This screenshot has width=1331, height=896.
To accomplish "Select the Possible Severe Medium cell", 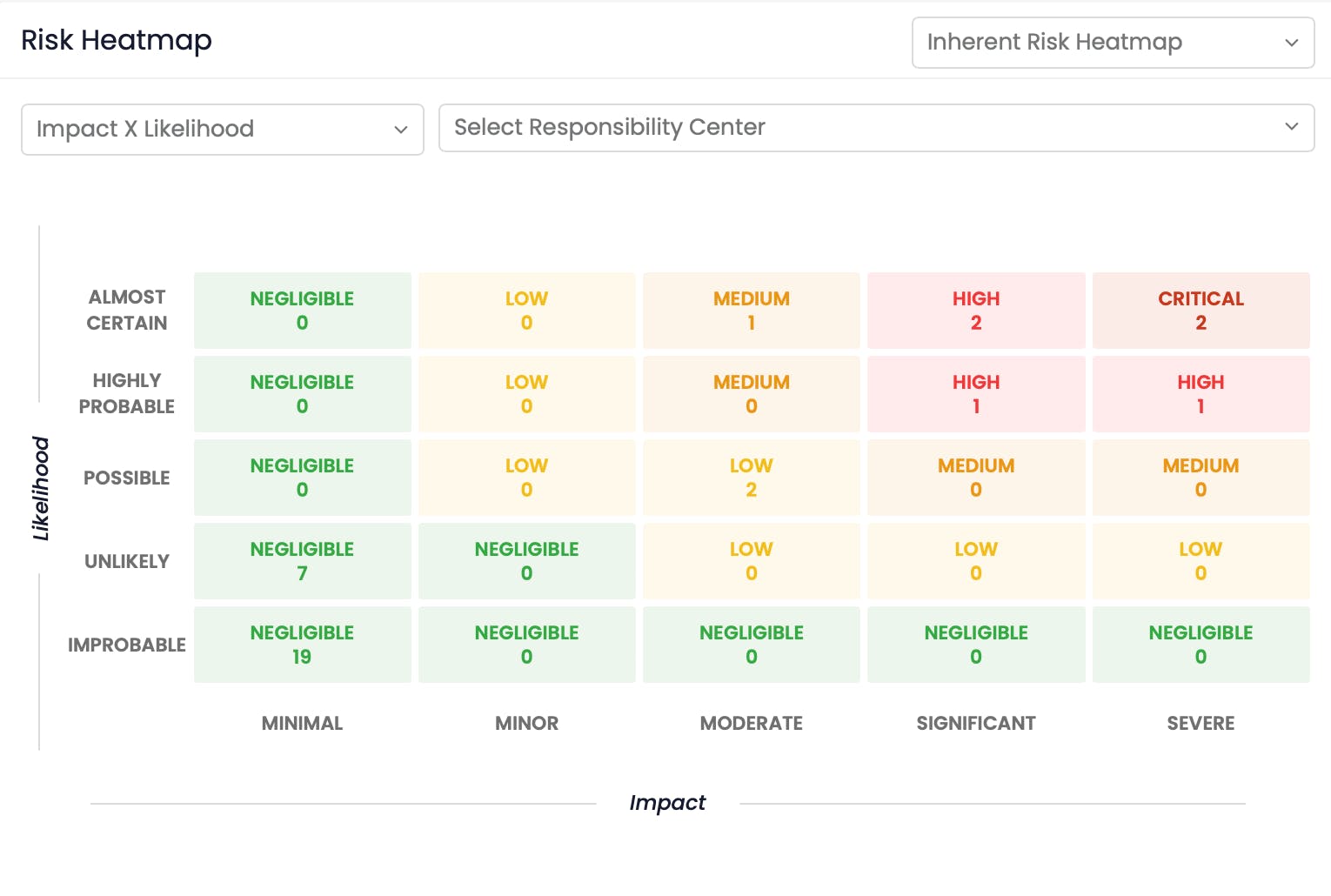I will tap(1201, 478).
